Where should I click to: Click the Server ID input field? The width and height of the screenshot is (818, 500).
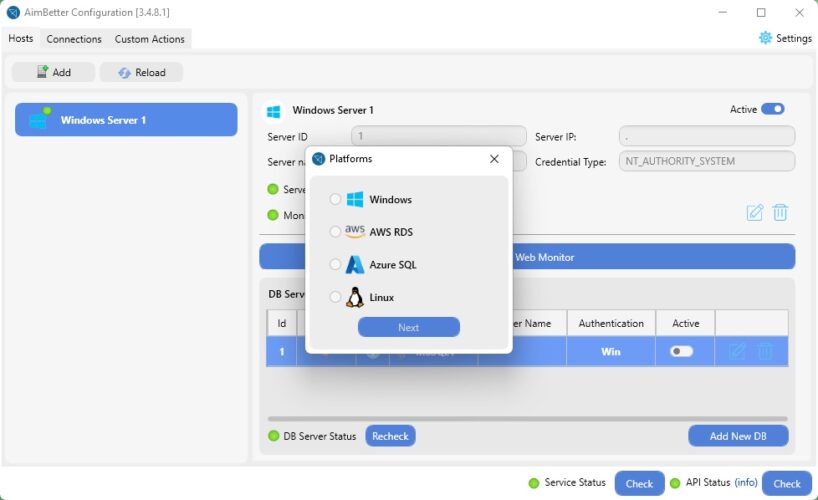pyautogui.click(x=438, y=136)
